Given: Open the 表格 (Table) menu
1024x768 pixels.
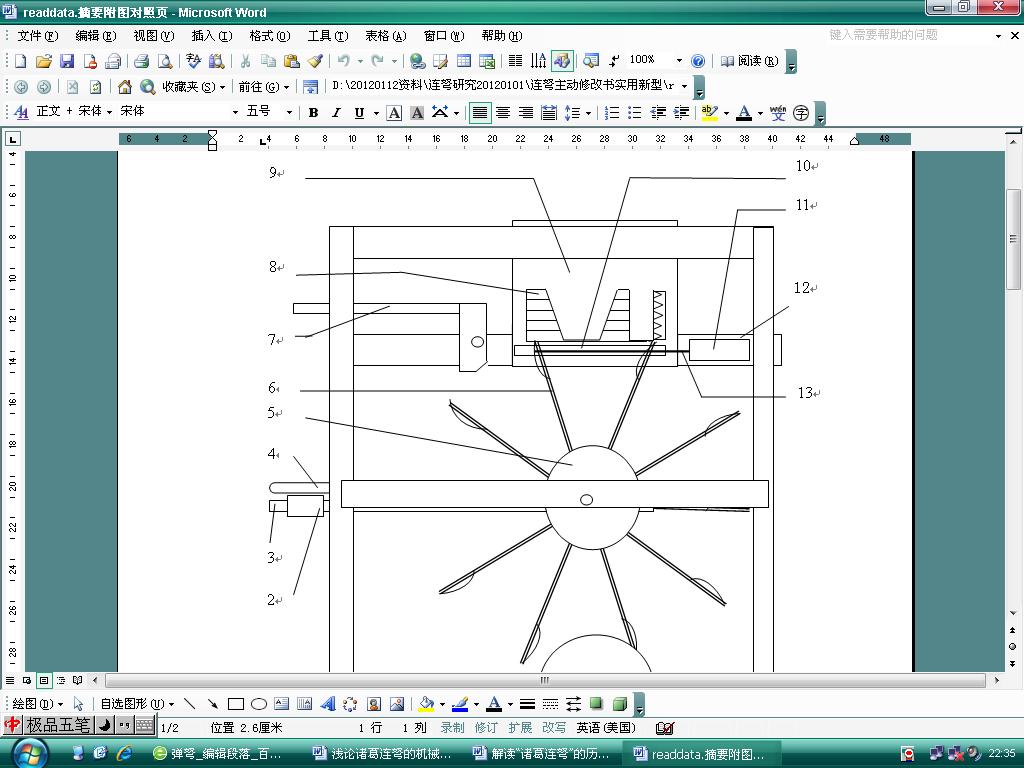Looking at the screenshot, I should coord(385,36).
